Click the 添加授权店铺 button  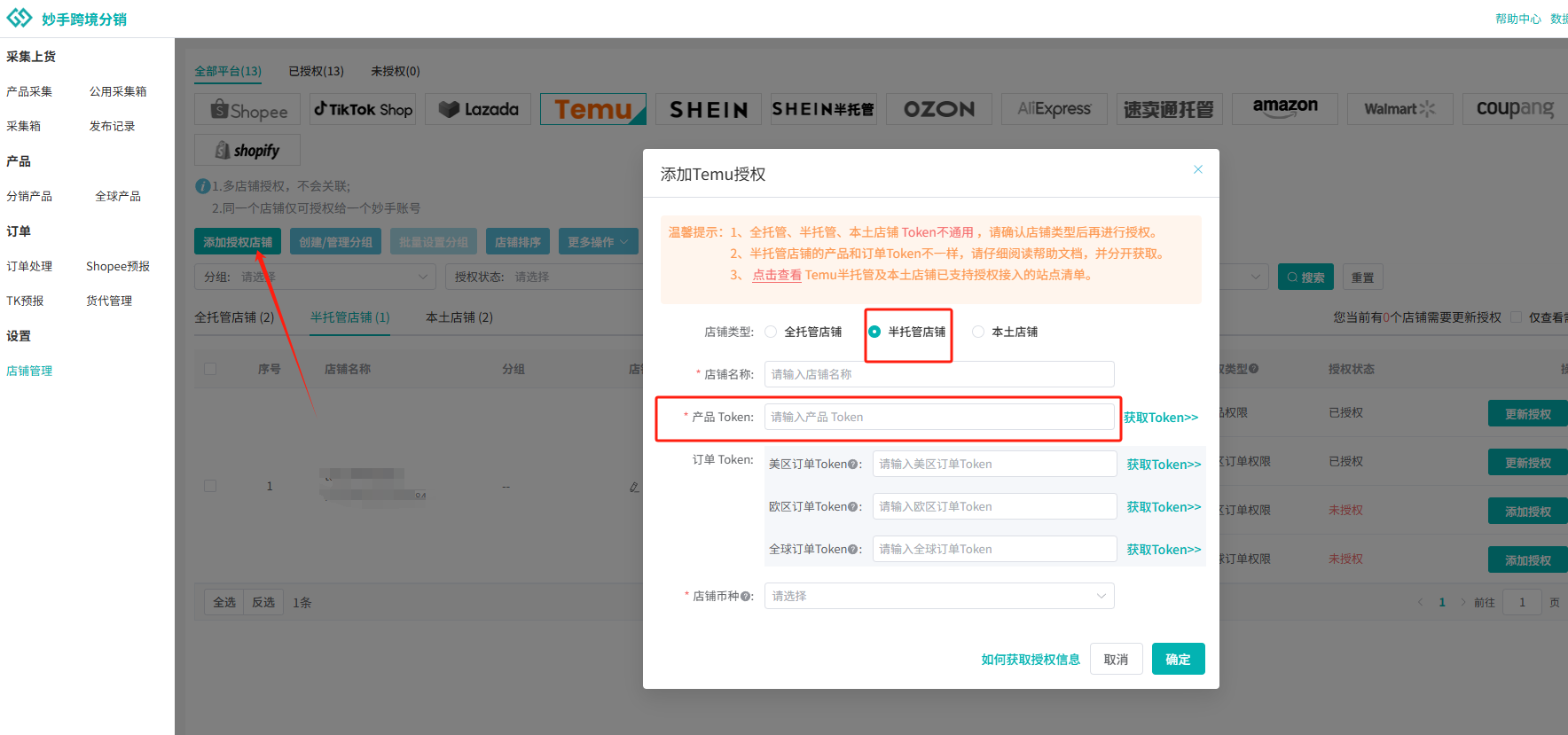(x=238, y=242)
